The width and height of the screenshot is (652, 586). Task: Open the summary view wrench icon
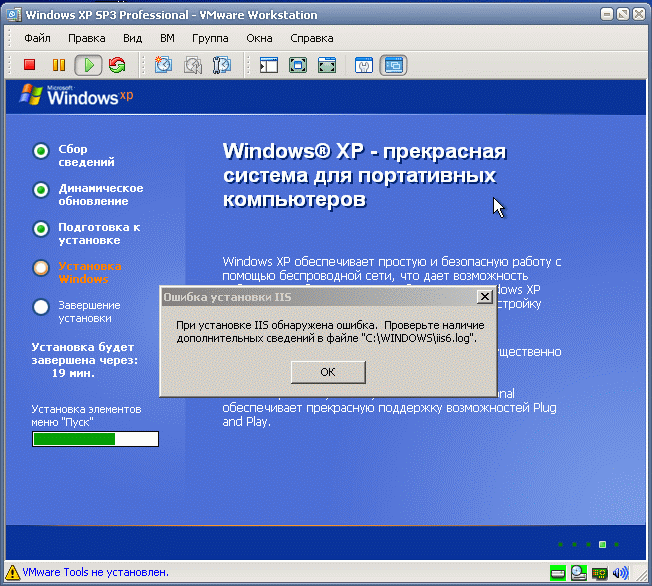point(364,65)
